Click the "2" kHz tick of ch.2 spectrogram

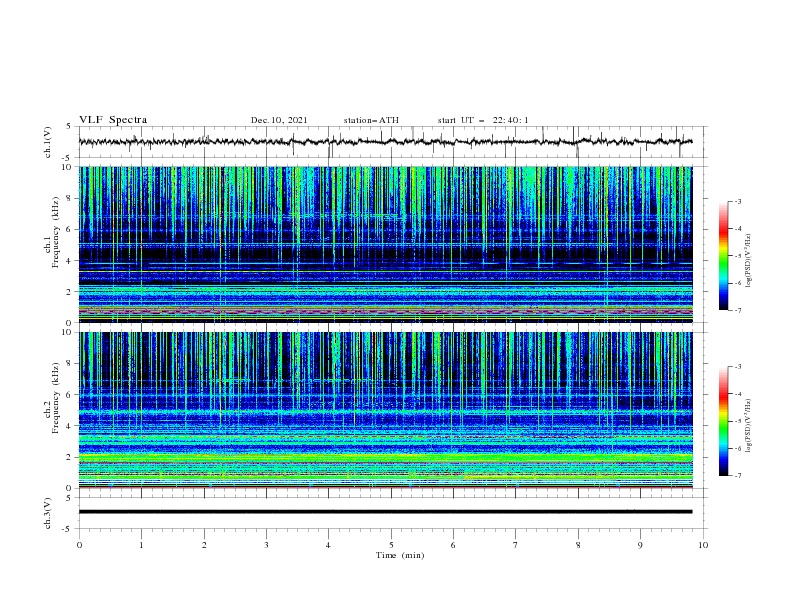tap(70, 457)
